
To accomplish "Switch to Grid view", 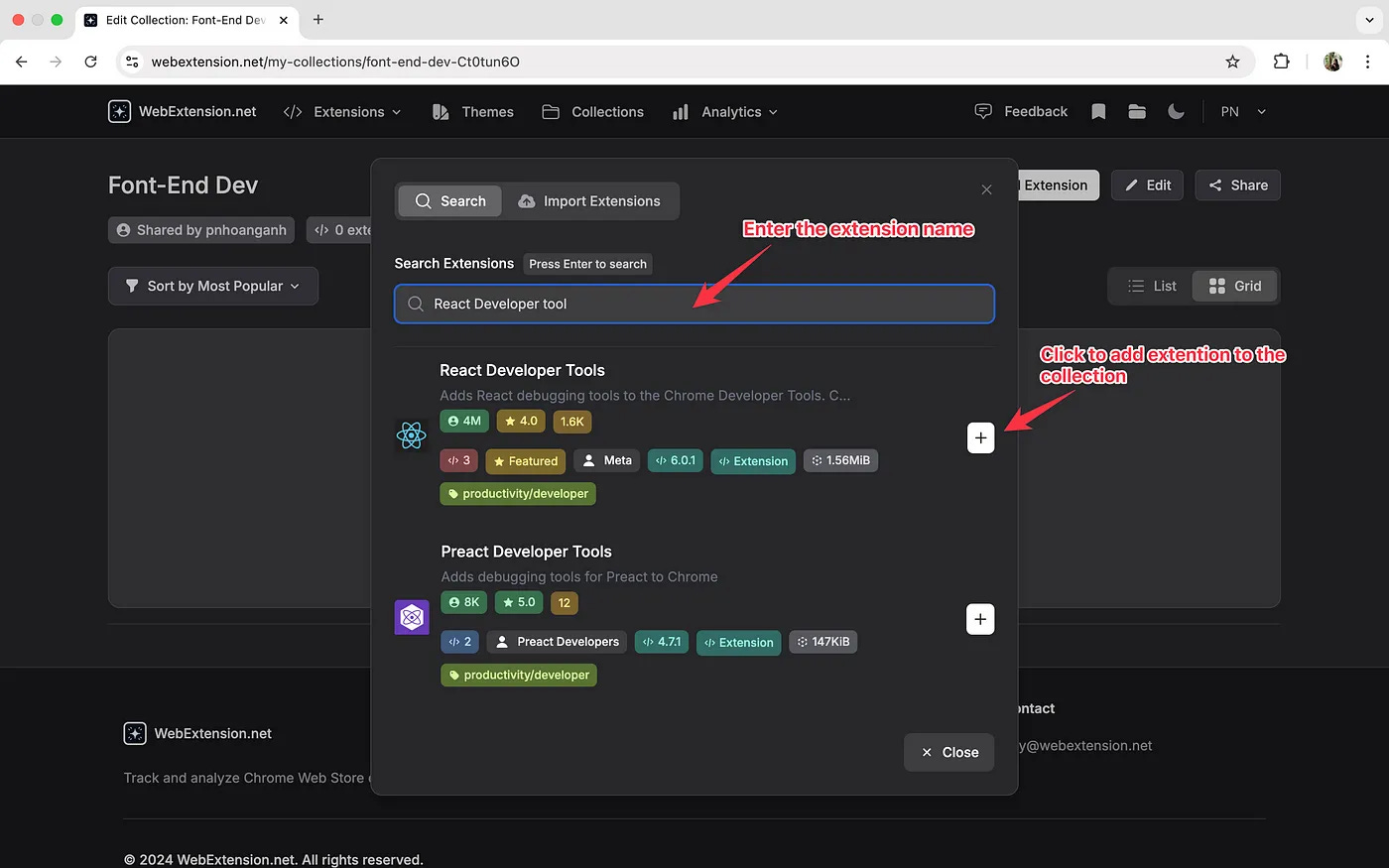I will [x=1235, y=286].
